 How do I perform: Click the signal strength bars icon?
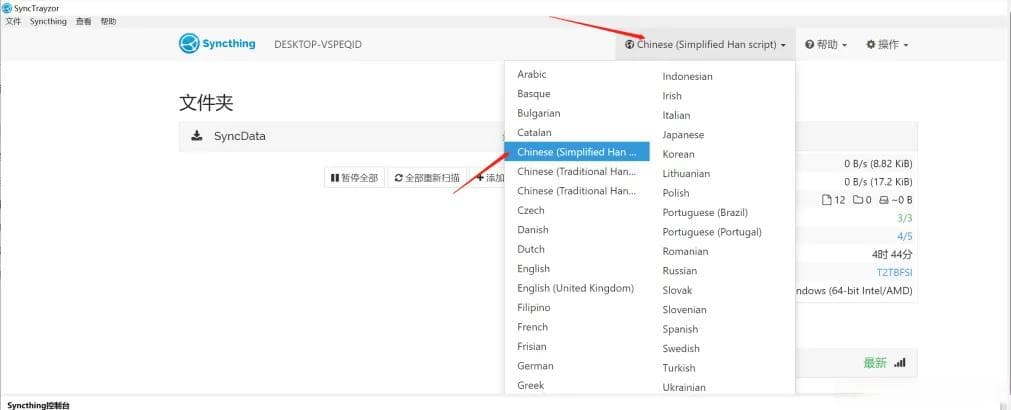click(x=900, y=363)
